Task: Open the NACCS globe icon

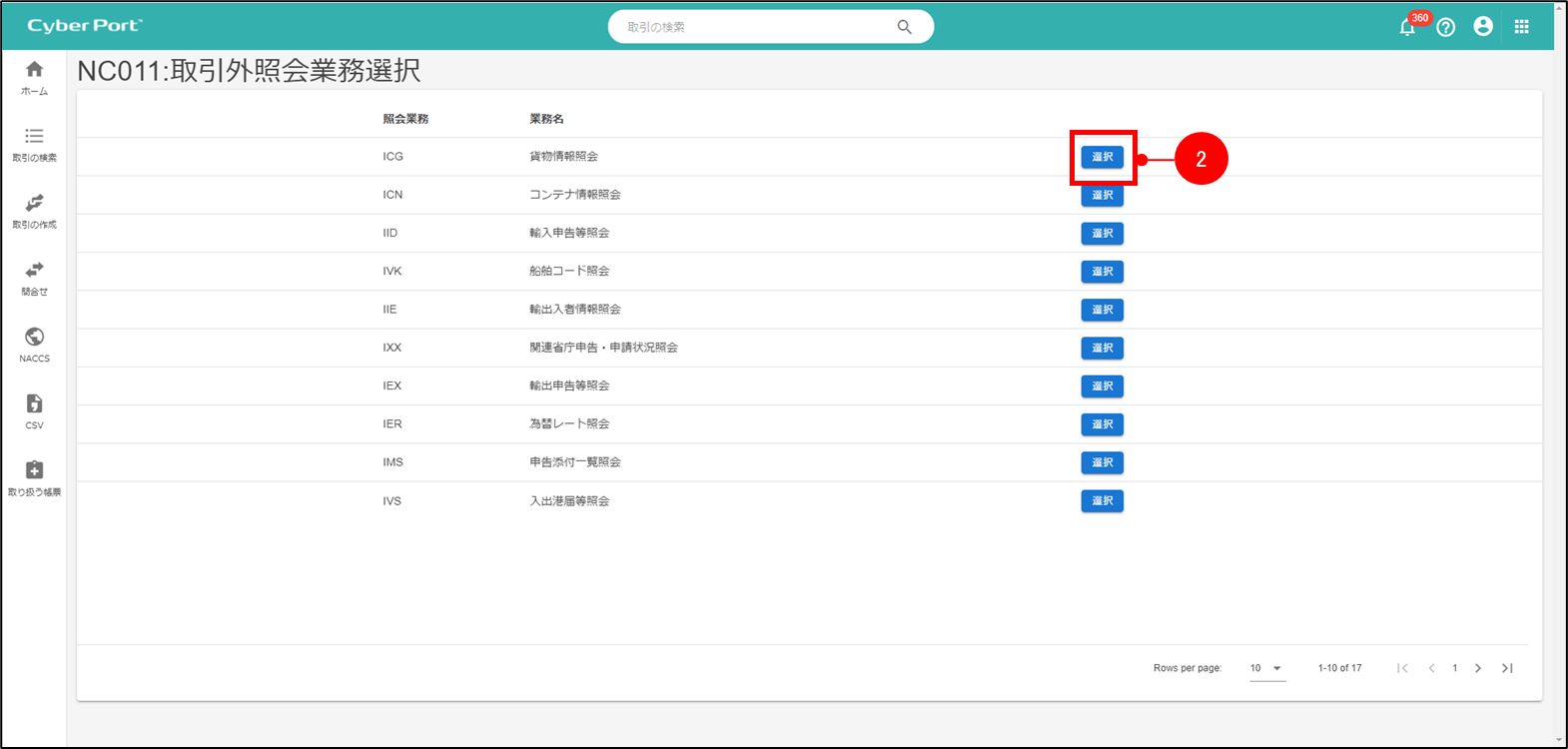Action: click(x=34, y=338)
